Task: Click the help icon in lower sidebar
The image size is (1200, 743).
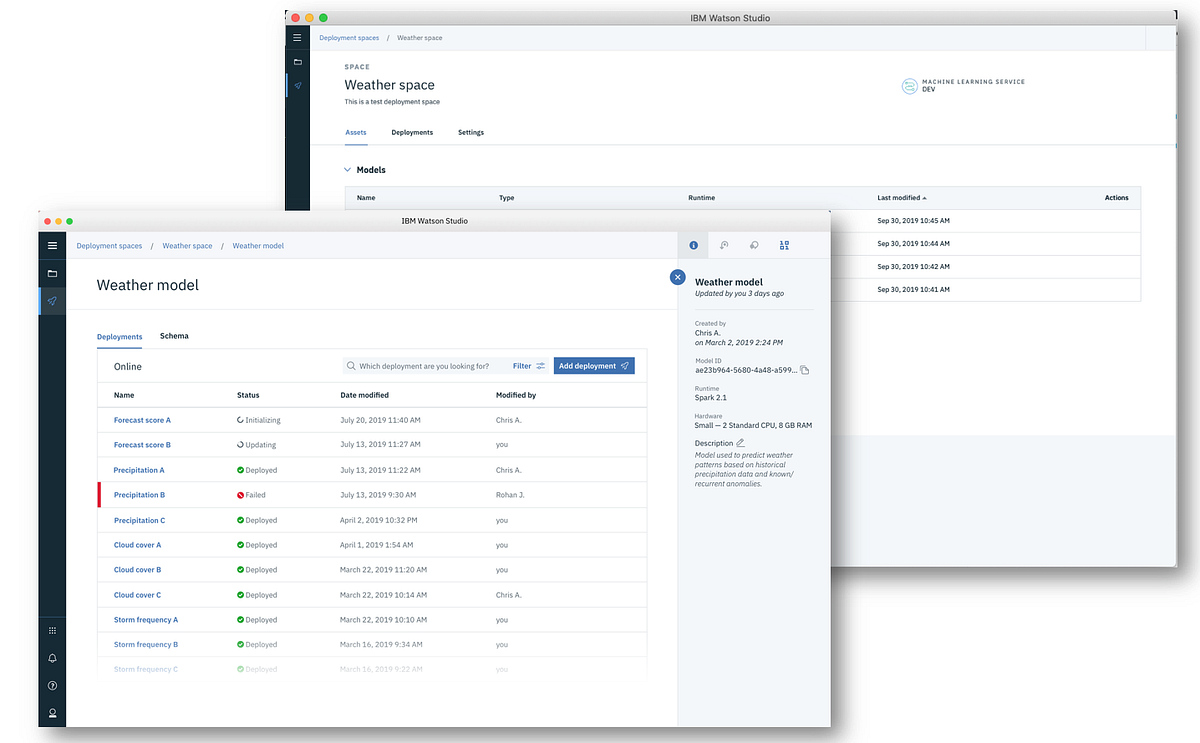Action: coord(52,685)
